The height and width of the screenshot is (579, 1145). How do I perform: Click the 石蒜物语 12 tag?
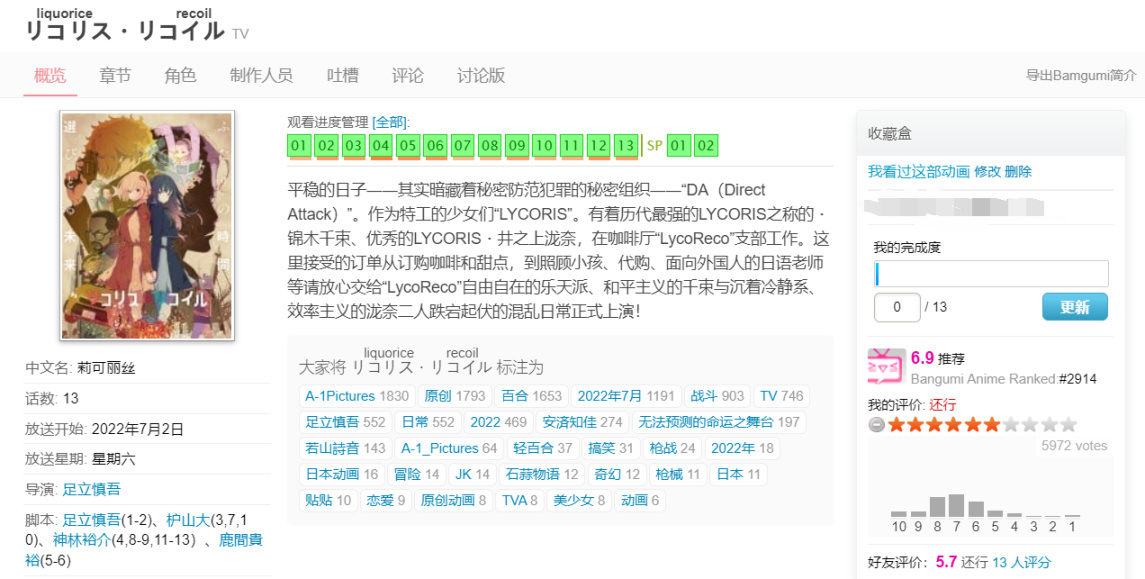(x=542, y=475)
